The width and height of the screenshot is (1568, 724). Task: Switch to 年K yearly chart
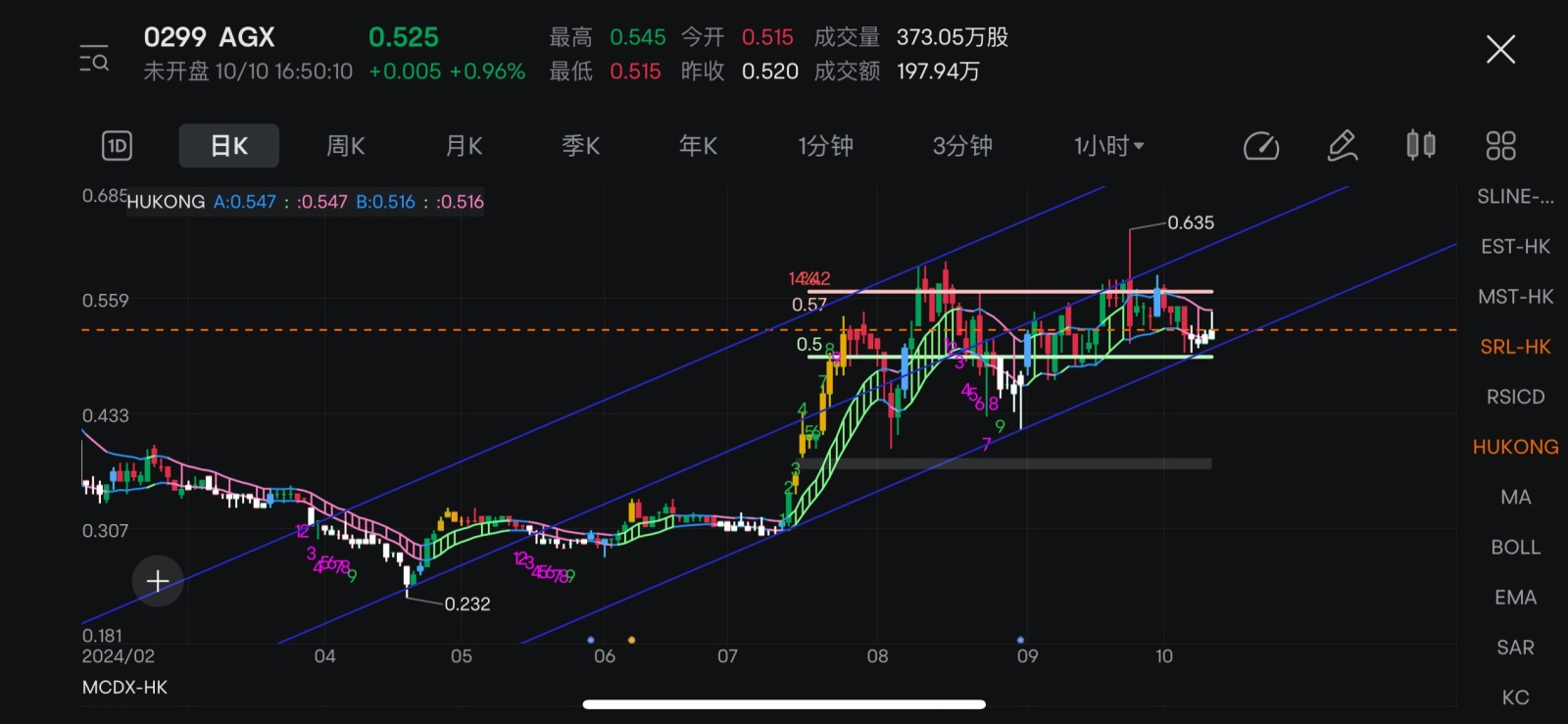click(699, 146)
